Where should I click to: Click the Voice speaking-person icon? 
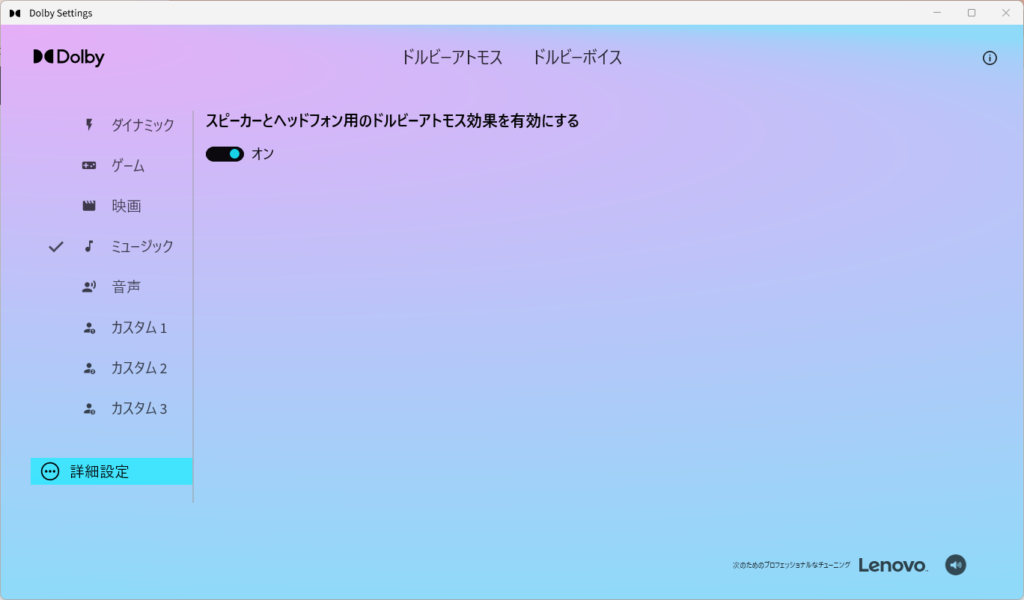coord(89,287)
